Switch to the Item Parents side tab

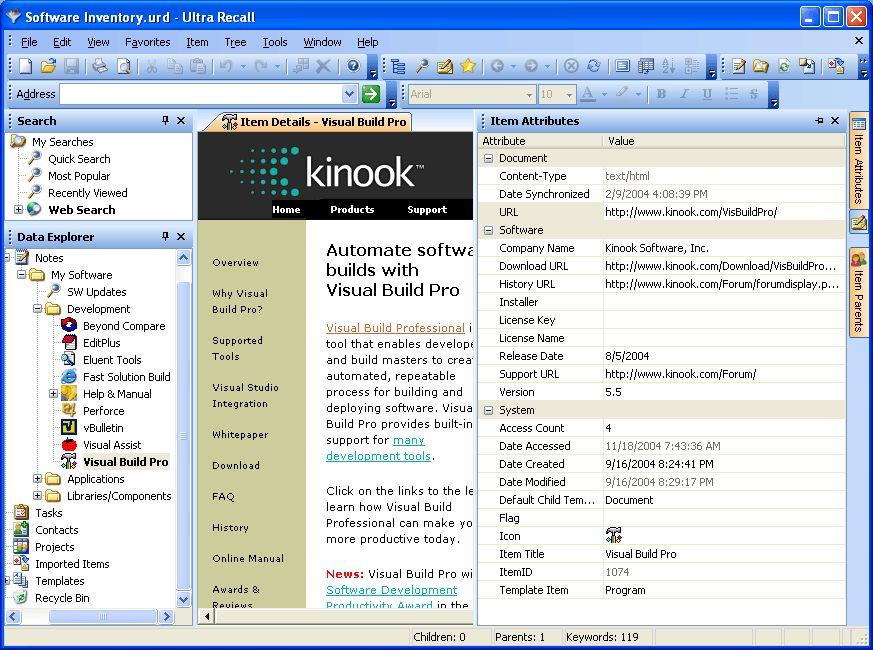858,291
